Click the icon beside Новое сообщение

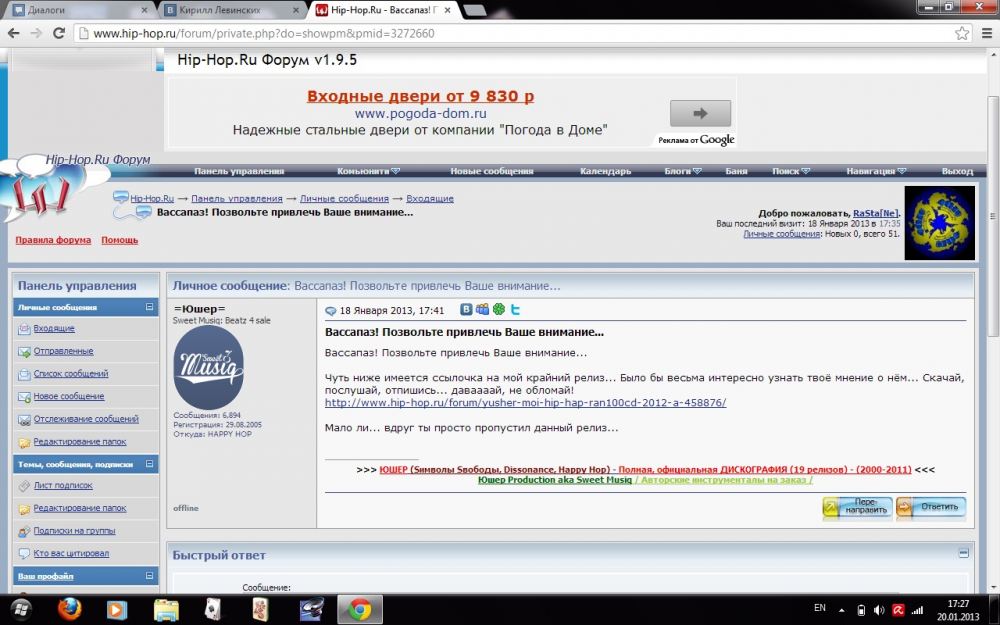tap(24, 397)
